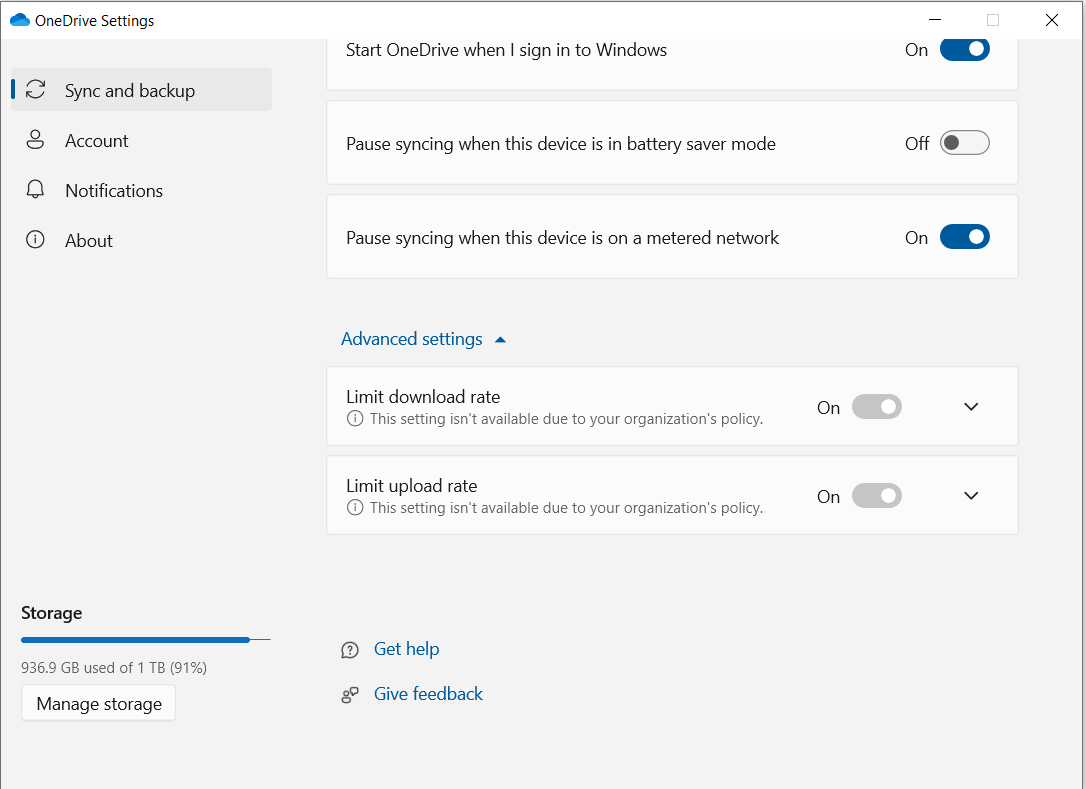Click the OneDrive cloud icon in title bar
Screen dimensions: 1086x789
pyautogui.click(x=19, y=20)
